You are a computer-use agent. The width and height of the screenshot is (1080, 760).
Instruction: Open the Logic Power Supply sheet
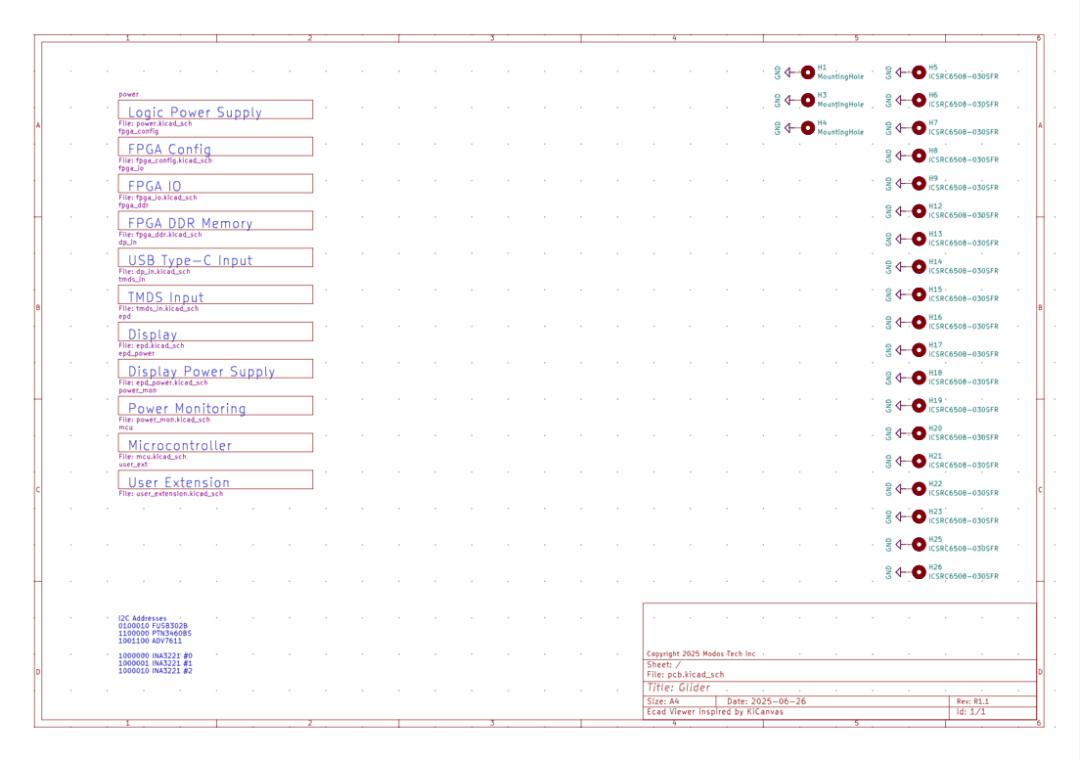click(215, 110)
